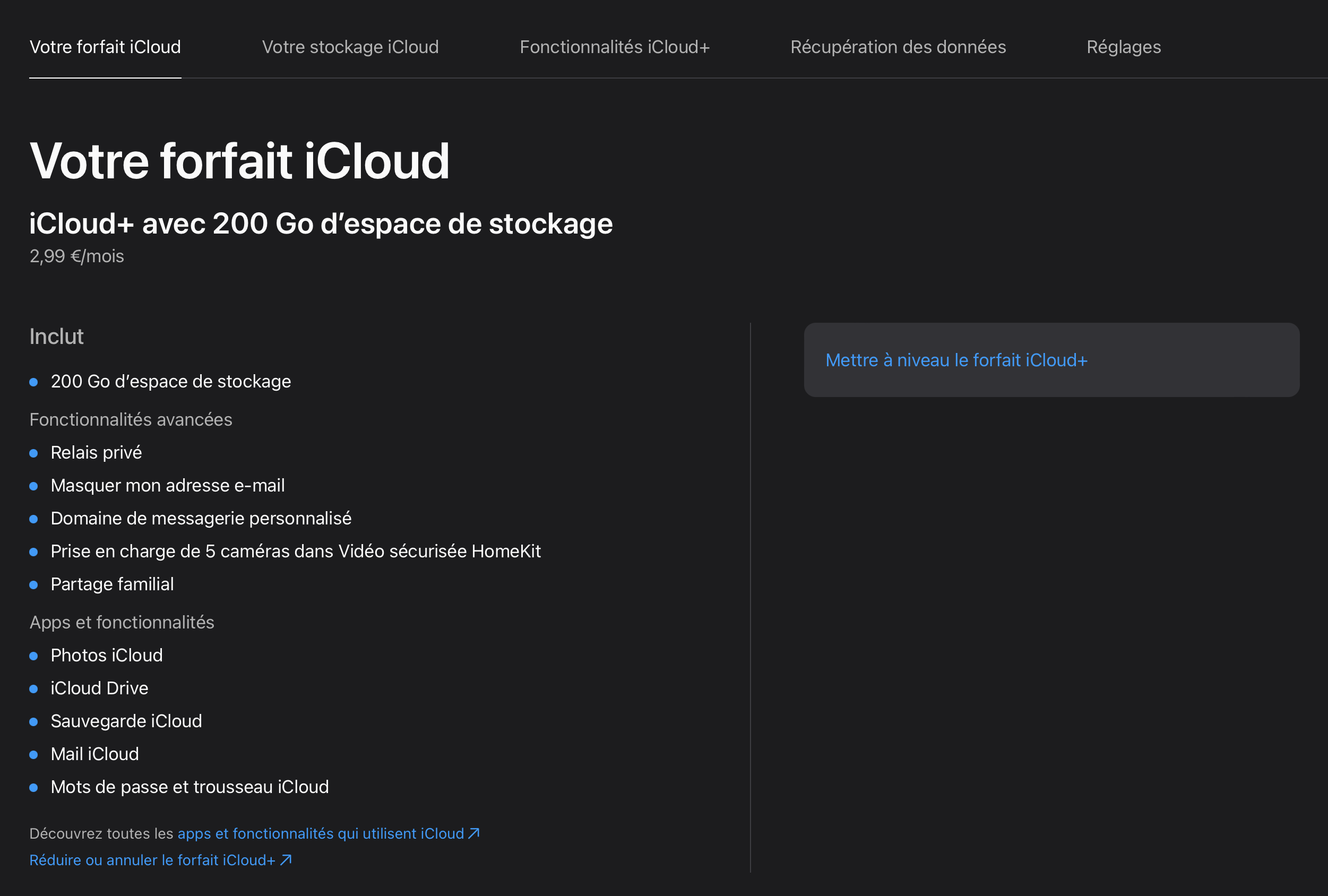1328x896 pixels.
Task: Click Domaine de messagerie personnalisé item
Action: tap(201, 518)
